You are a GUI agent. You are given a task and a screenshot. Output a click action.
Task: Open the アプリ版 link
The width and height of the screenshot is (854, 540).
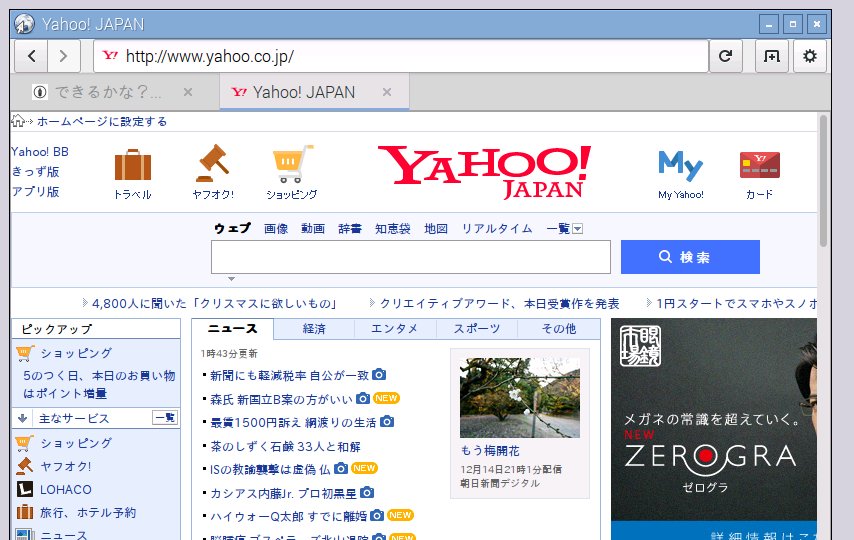point(35,191)
